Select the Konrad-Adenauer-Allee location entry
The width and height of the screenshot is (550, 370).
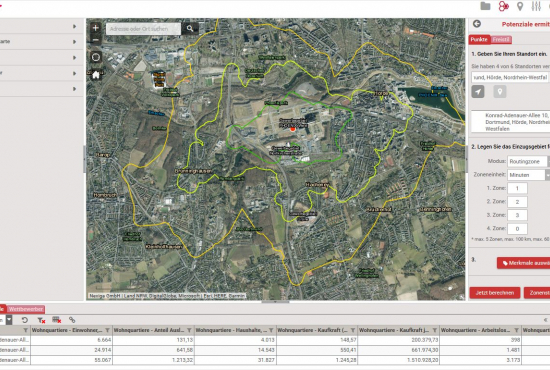coord(511,122)
